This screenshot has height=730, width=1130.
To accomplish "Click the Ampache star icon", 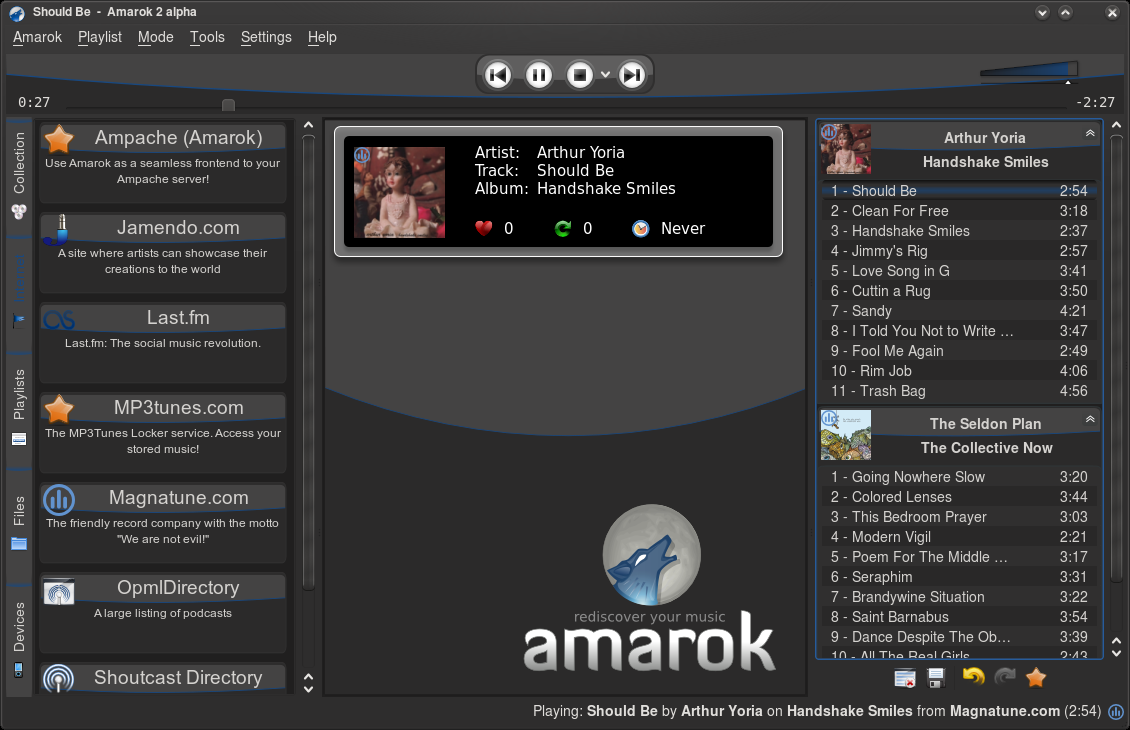I will point(59,138).
